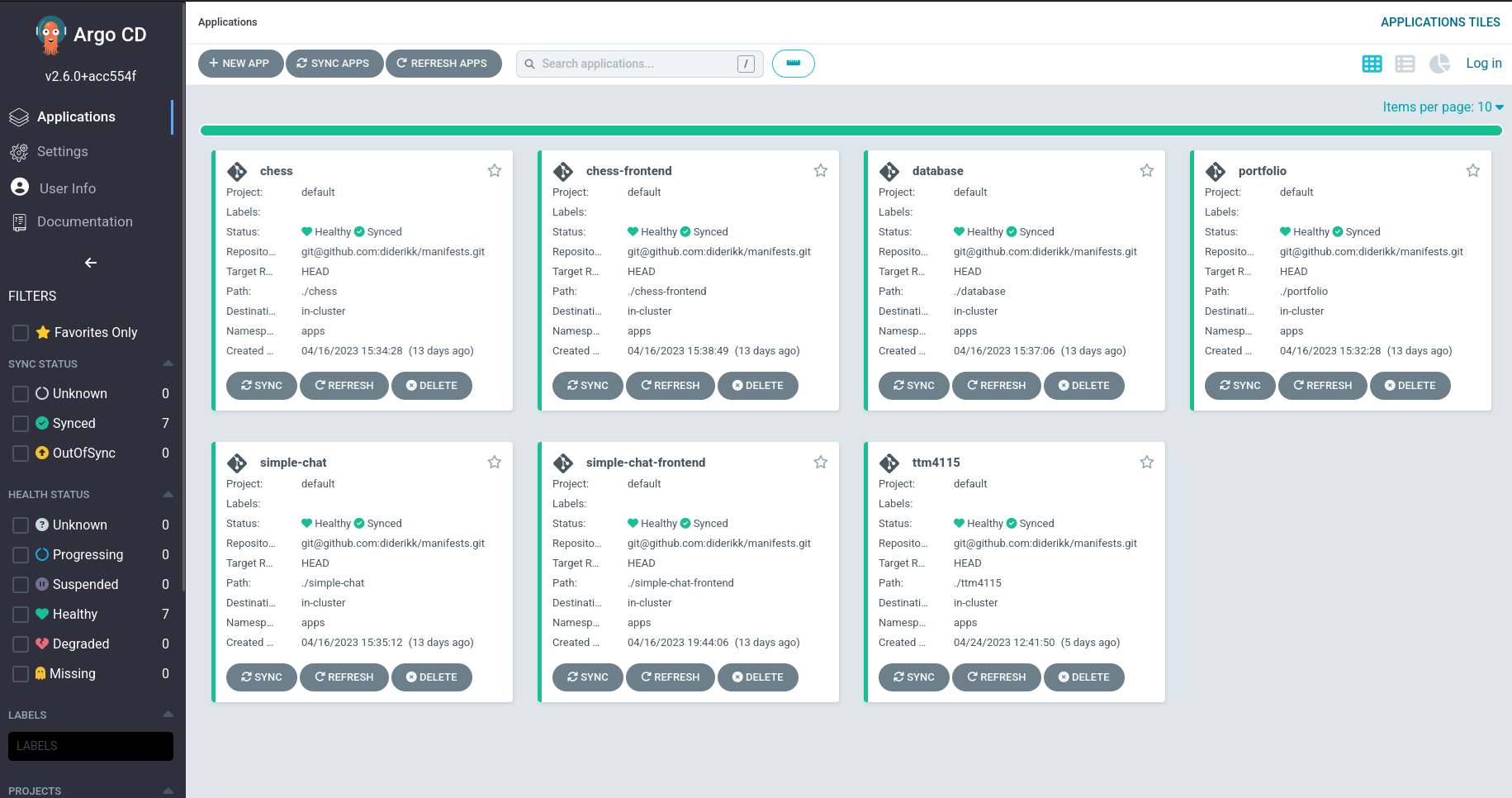Check the Missing health filter

point(21,674)
